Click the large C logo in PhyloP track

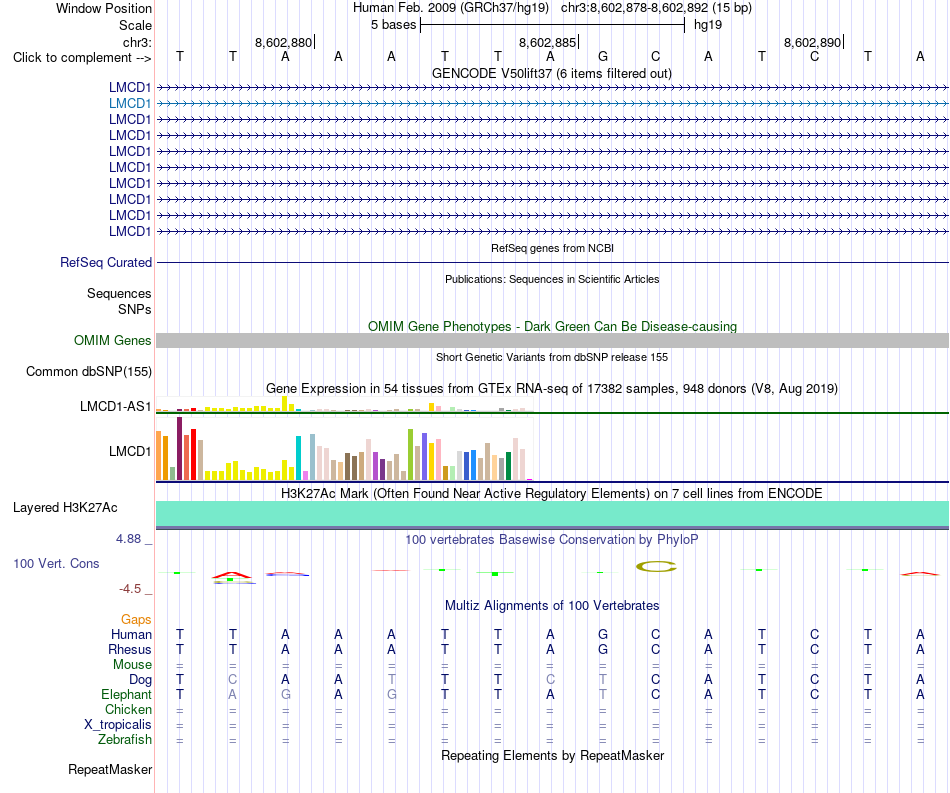click(x=656, y=567)
